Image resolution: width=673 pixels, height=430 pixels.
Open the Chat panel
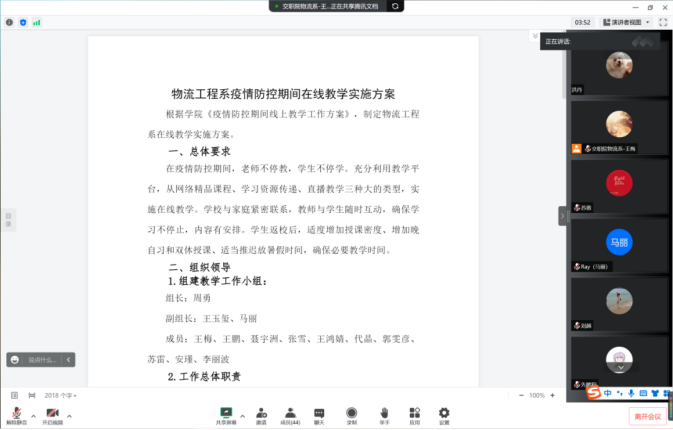coord(320,412)
